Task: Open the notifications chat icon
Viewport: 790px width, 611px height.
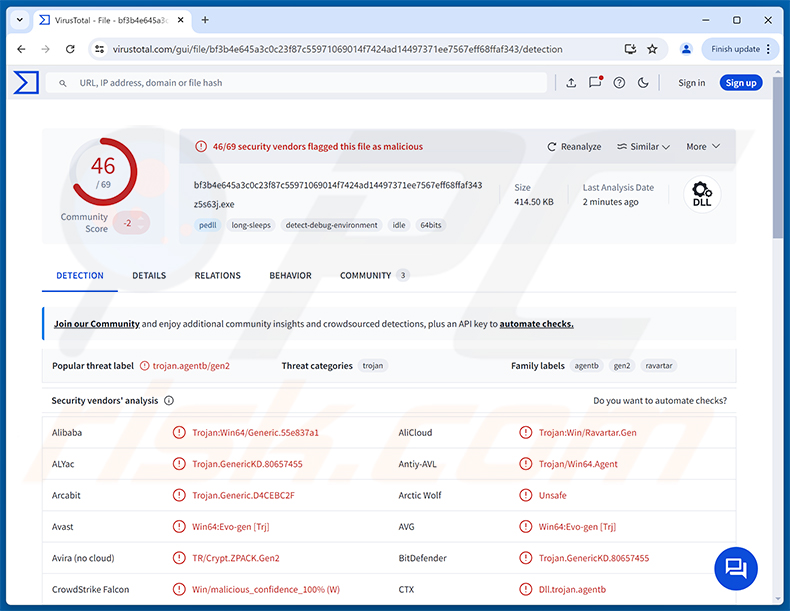Action: coord(596,82)
